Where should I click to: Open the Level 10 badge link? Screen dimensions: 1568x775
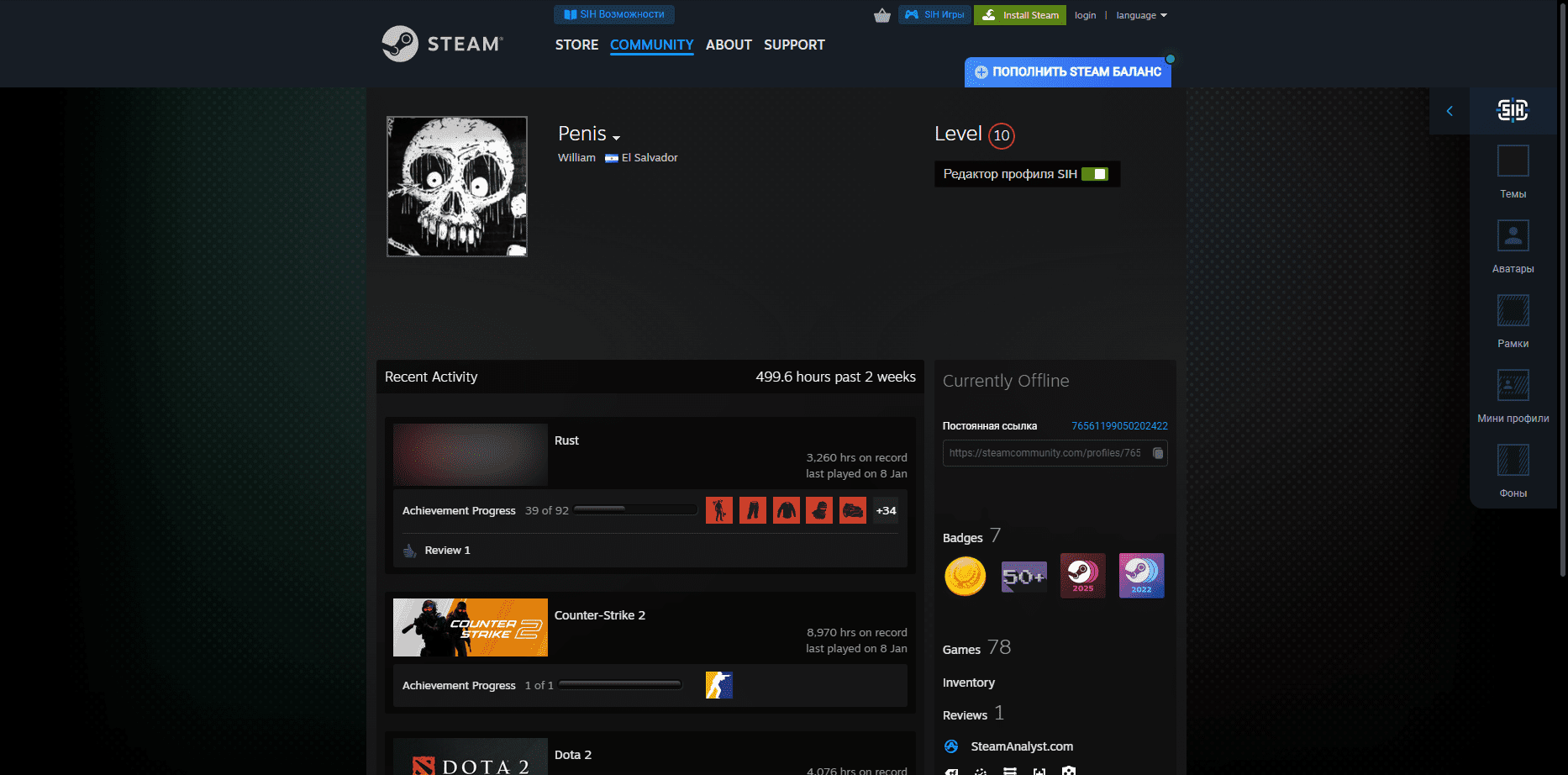click(1001, 135)
